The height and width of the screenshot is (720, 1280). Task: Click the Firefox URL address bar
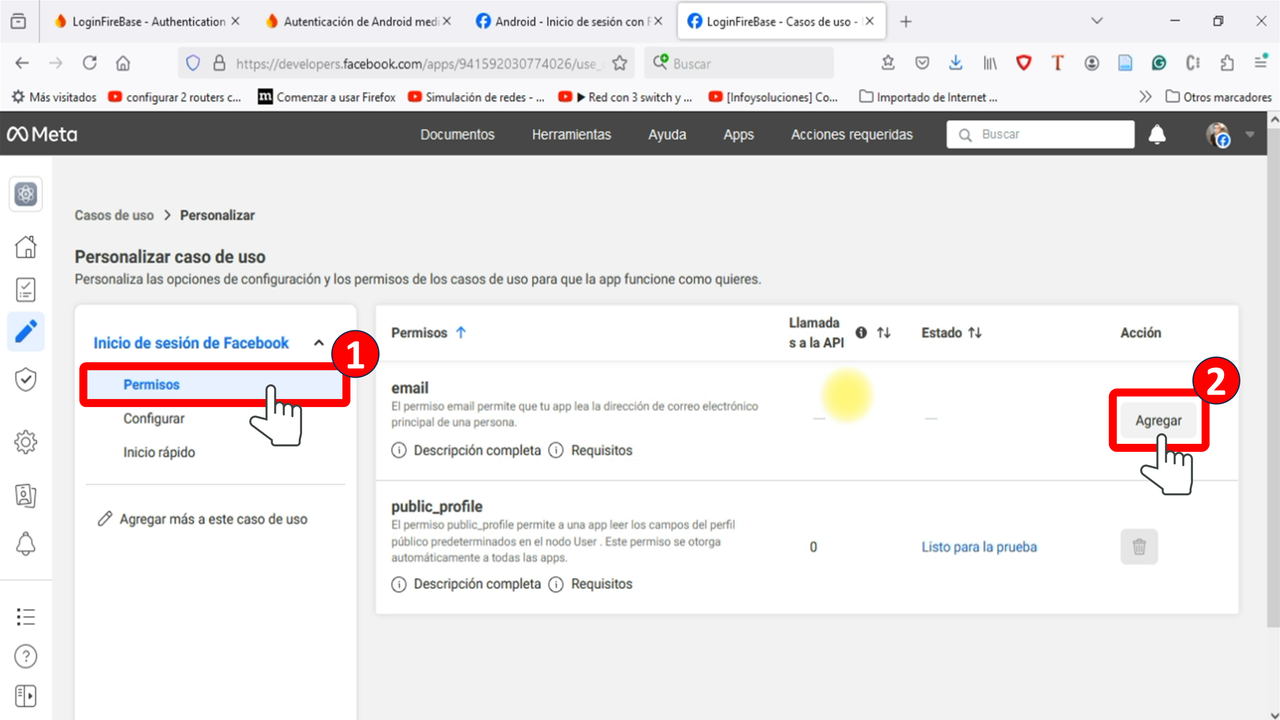(x=407, y=63)
